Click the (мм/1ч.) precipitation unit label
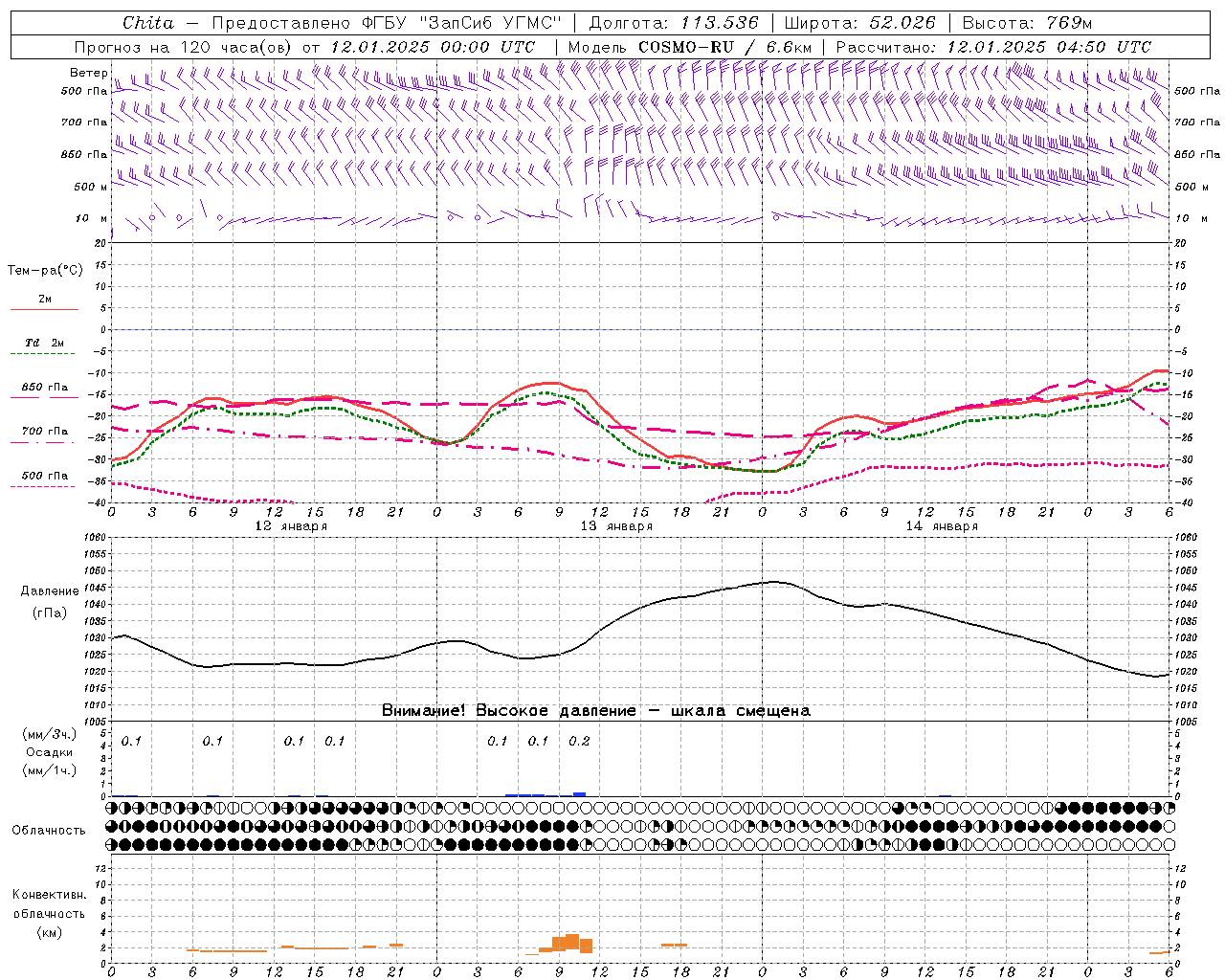Image resolution: width=1225 pixels, height=980 pixels. click(50, 770)
